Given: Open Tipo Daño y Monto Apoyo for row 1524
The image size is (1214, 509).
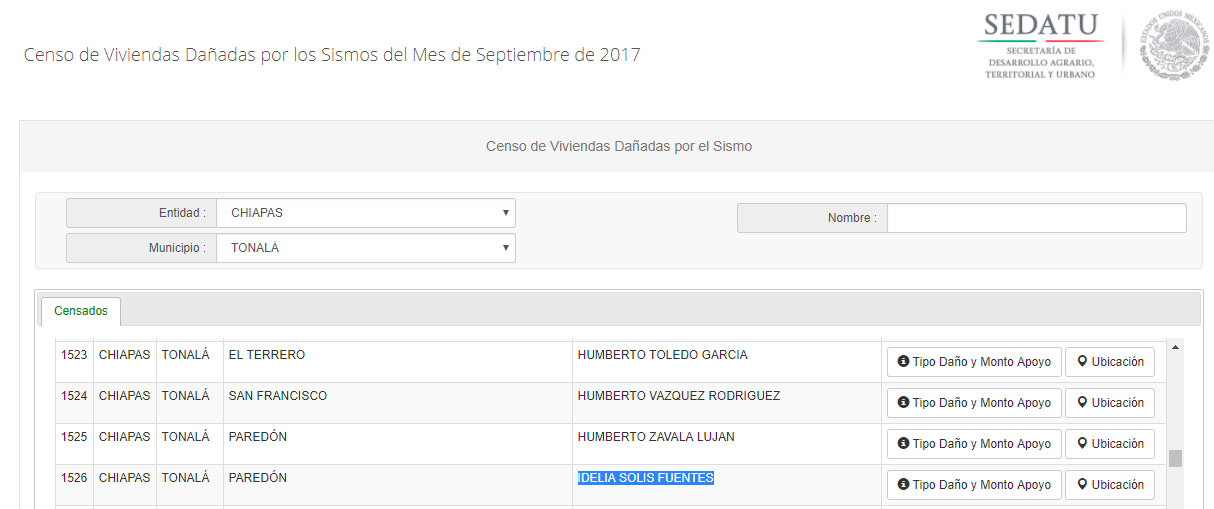Looking at the screenshot, I should point(974,403).
